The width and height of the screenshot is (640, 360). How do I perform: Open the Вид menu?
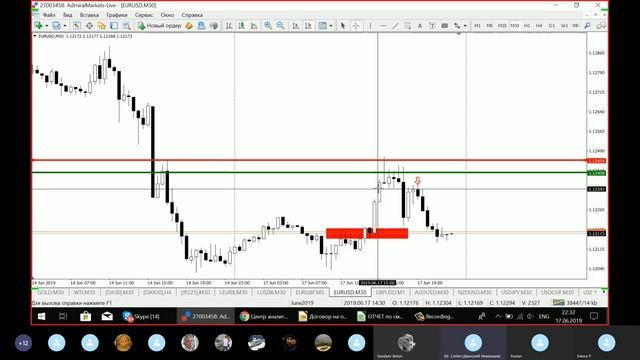click(x=67, y=15)
